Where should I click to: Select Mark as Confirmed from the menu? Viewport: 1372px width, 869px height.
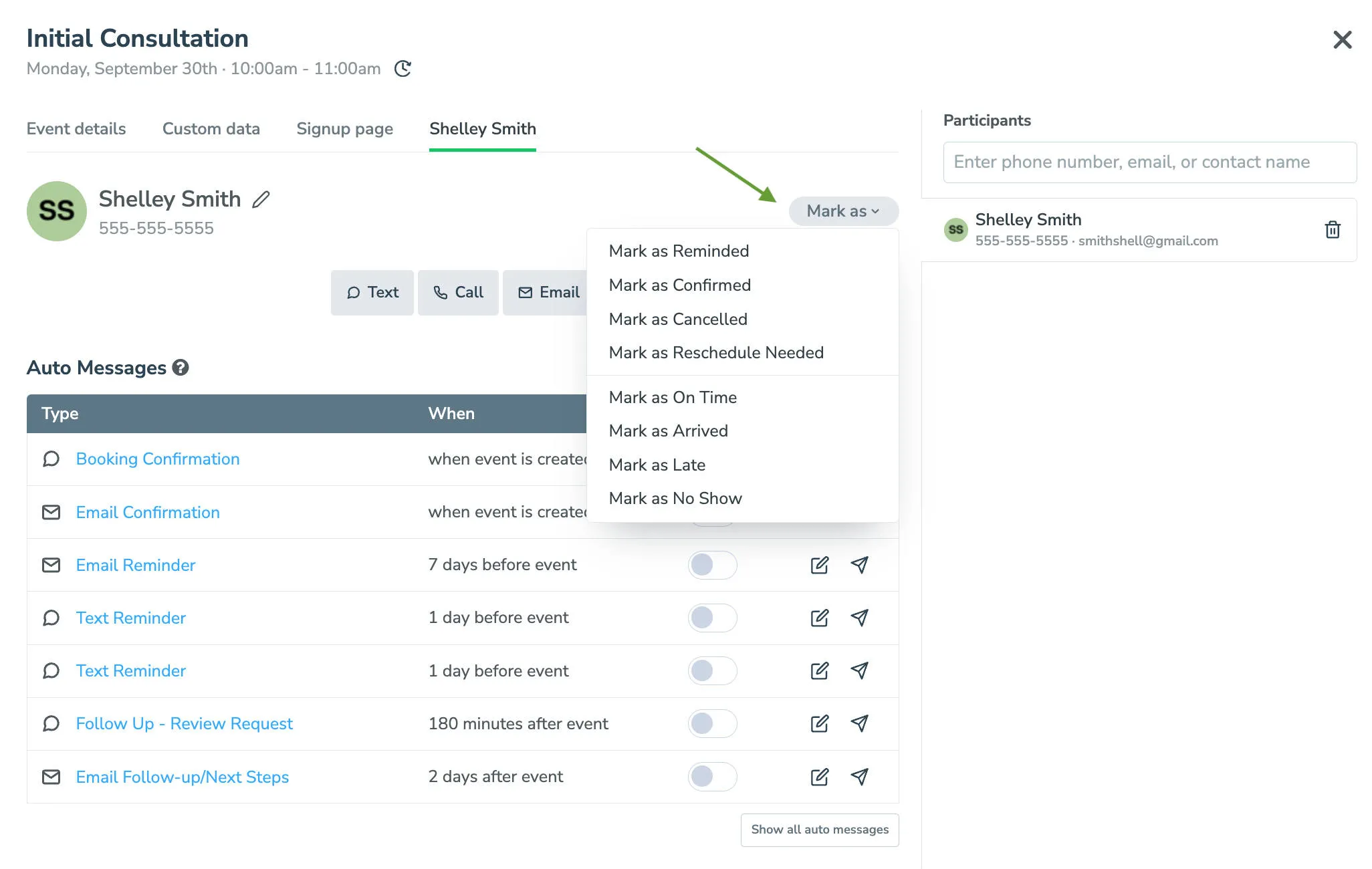(679, 285)
